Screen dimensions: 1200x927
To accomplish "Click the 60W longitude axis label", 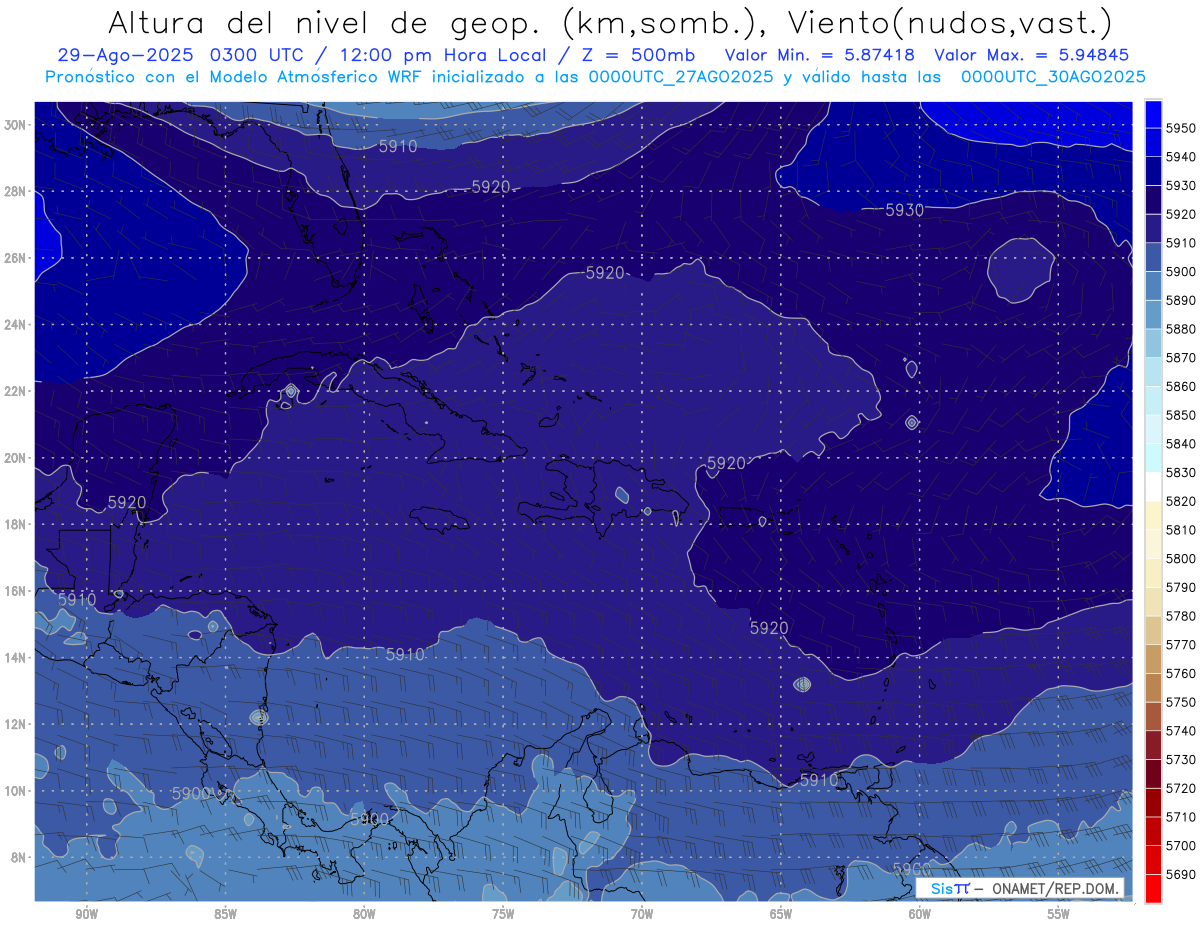I will click(920, 914).
